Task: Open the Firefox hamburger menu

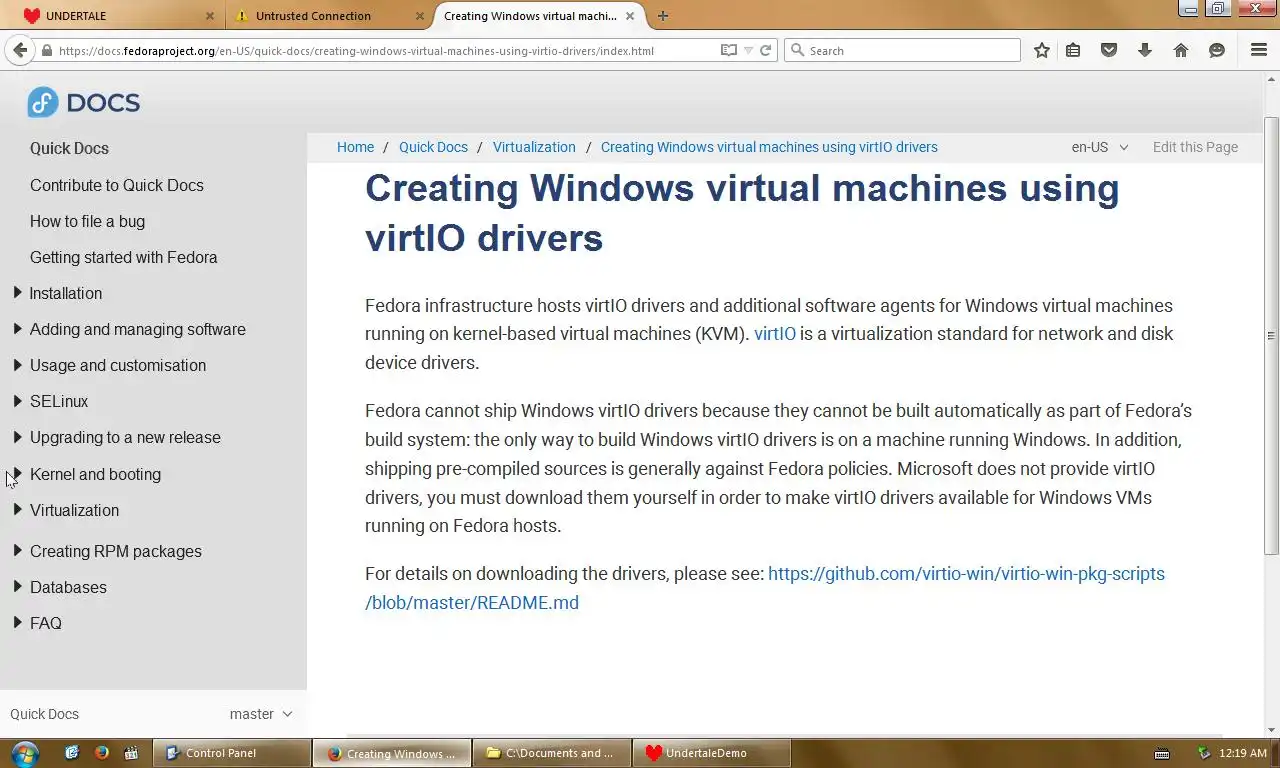Action: coord(1259,50)
